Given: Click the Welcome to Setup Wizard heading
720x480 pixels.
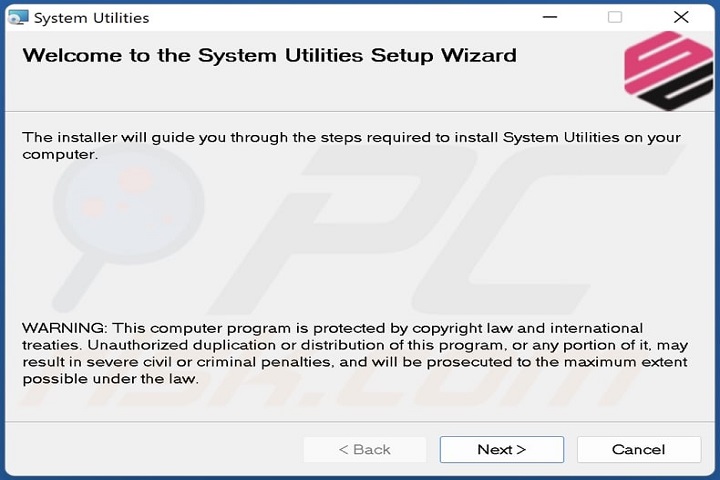Looking at the screenshot, I should [x=269, y=55].
